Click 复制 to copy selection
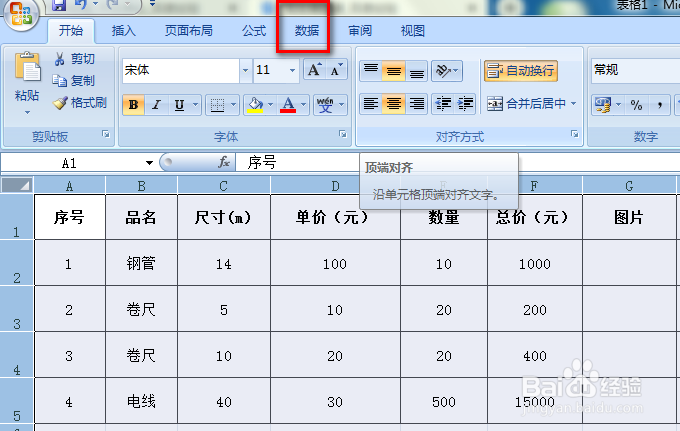Image resolution: width=680 pixels, height=431 pixels. pos(74,81)
